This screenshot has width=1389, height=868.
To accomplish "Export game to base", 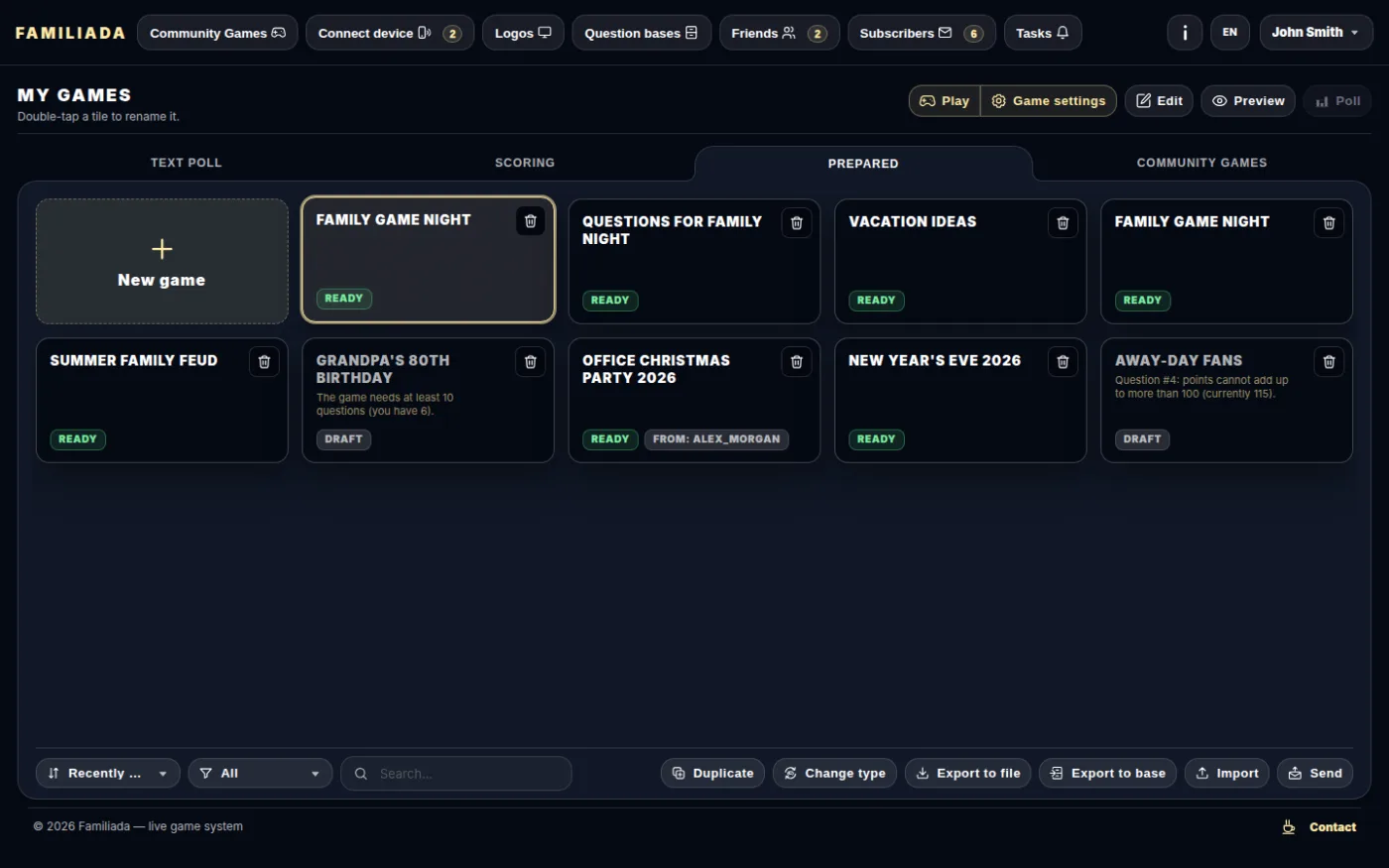I will coord(1108,773).
